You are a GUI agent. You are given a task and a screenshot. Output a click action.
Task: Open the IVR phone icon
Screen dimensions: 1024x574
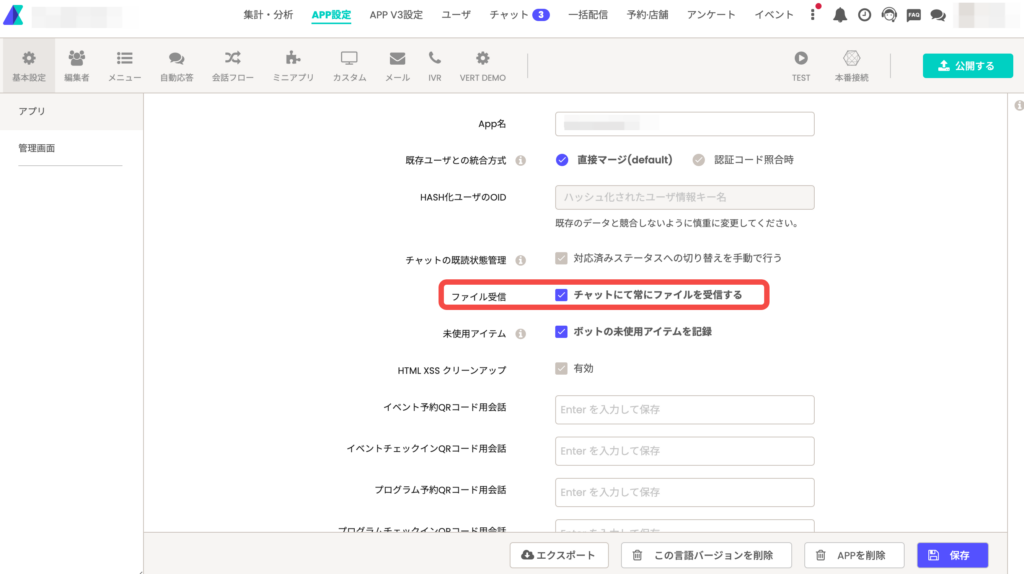pos(434,59)
